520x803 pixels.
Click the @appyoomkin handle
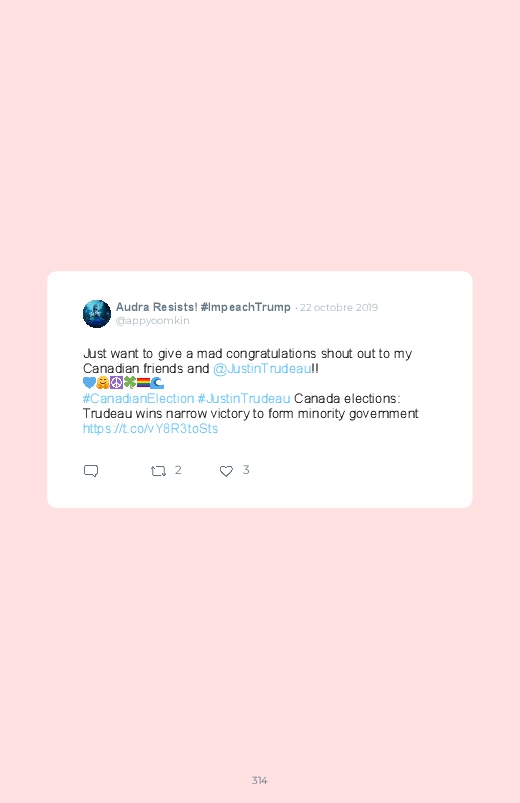(x=153, y=321)
